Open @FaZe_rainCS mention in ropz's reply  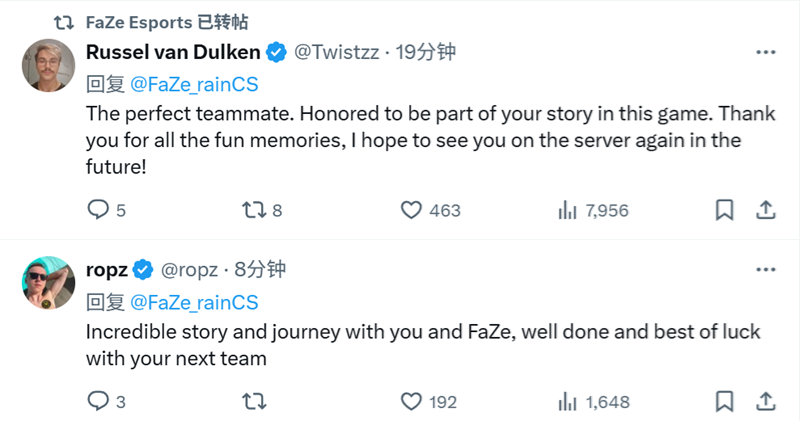pyautogui.click(x=194, y=301)
